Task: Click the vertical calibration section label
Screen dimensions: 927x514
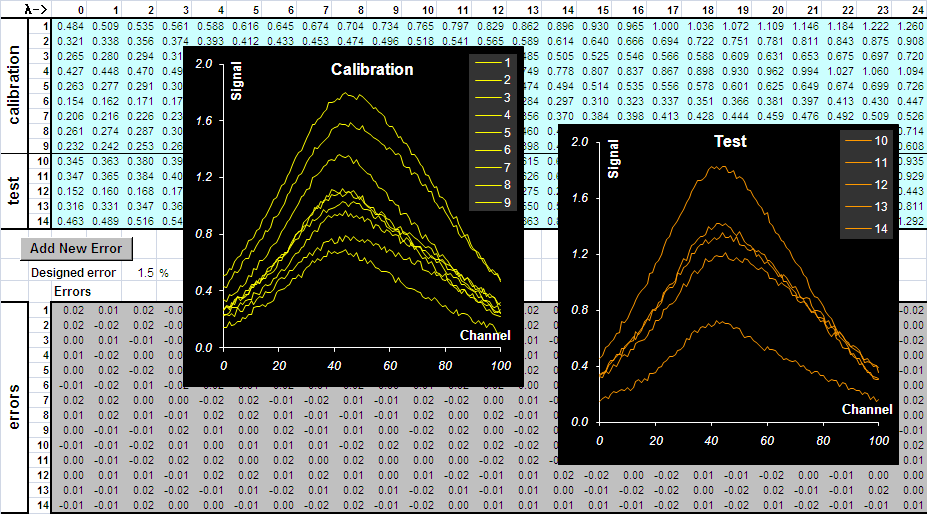Action: 13,85
